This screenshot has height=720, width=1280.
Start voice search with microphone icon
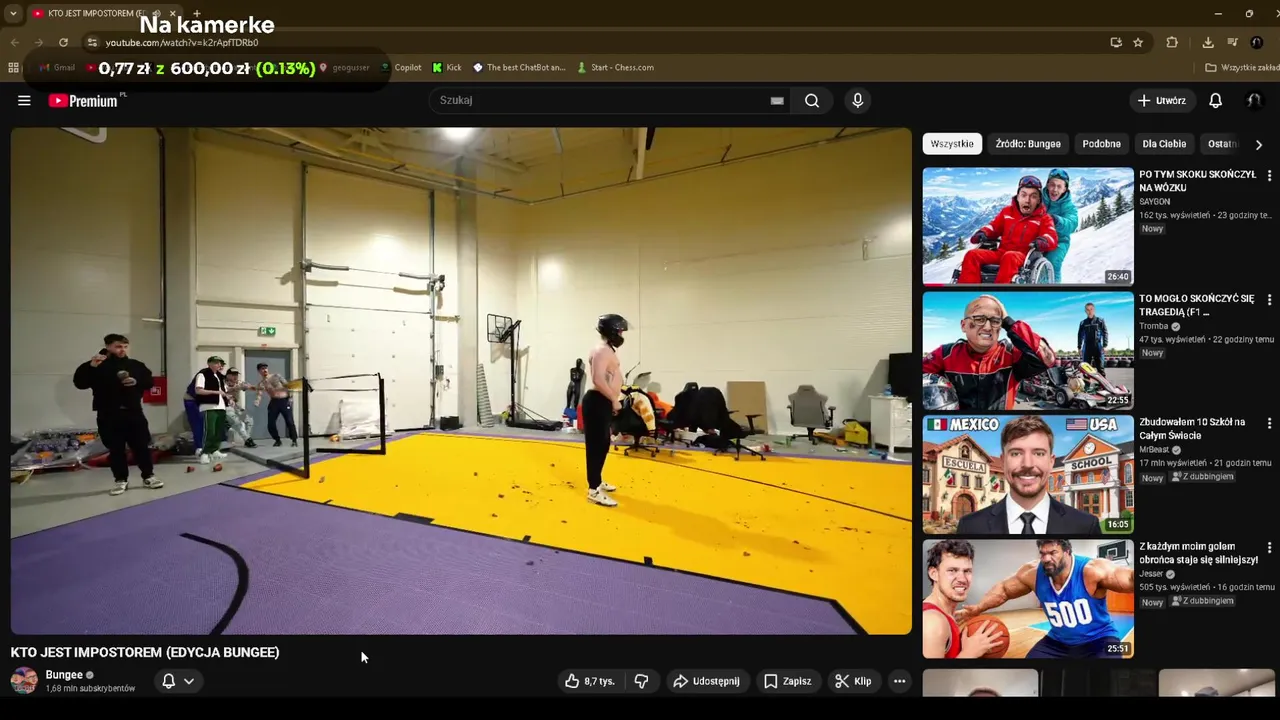pyautogui.click(x=857, y=100)
